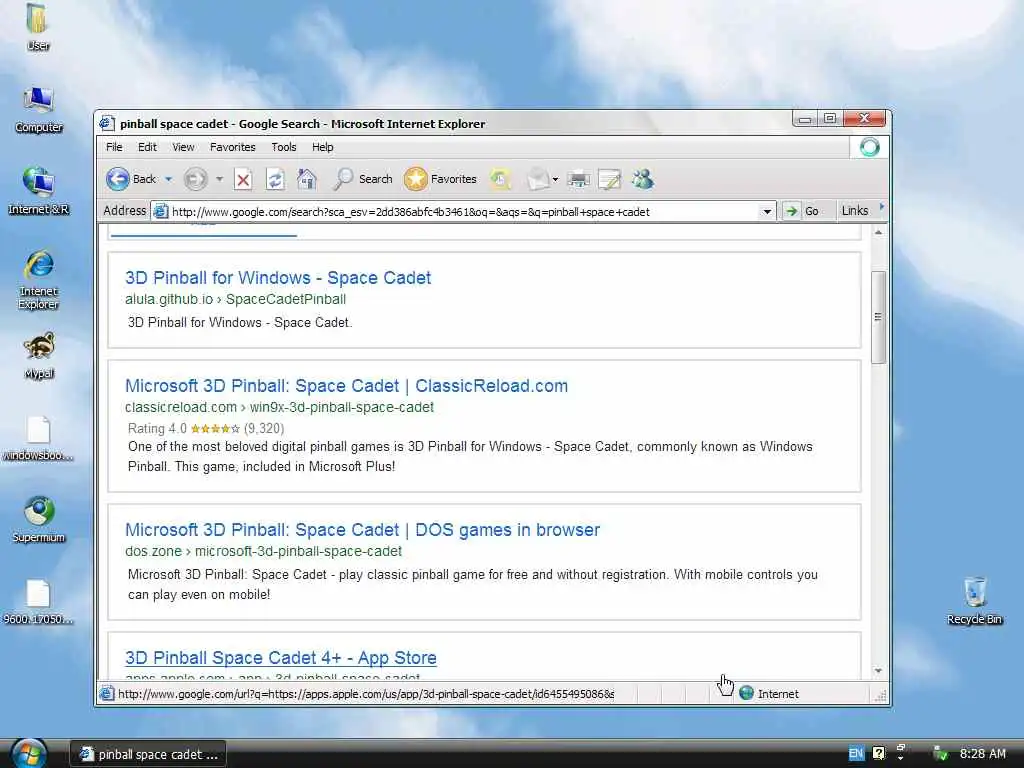Image resolution: width=1024 pixels, height=768 pixels.
Task: Open the Microsoft 3D Pinball ClassicReload.com result
Action: click(346, 386)
